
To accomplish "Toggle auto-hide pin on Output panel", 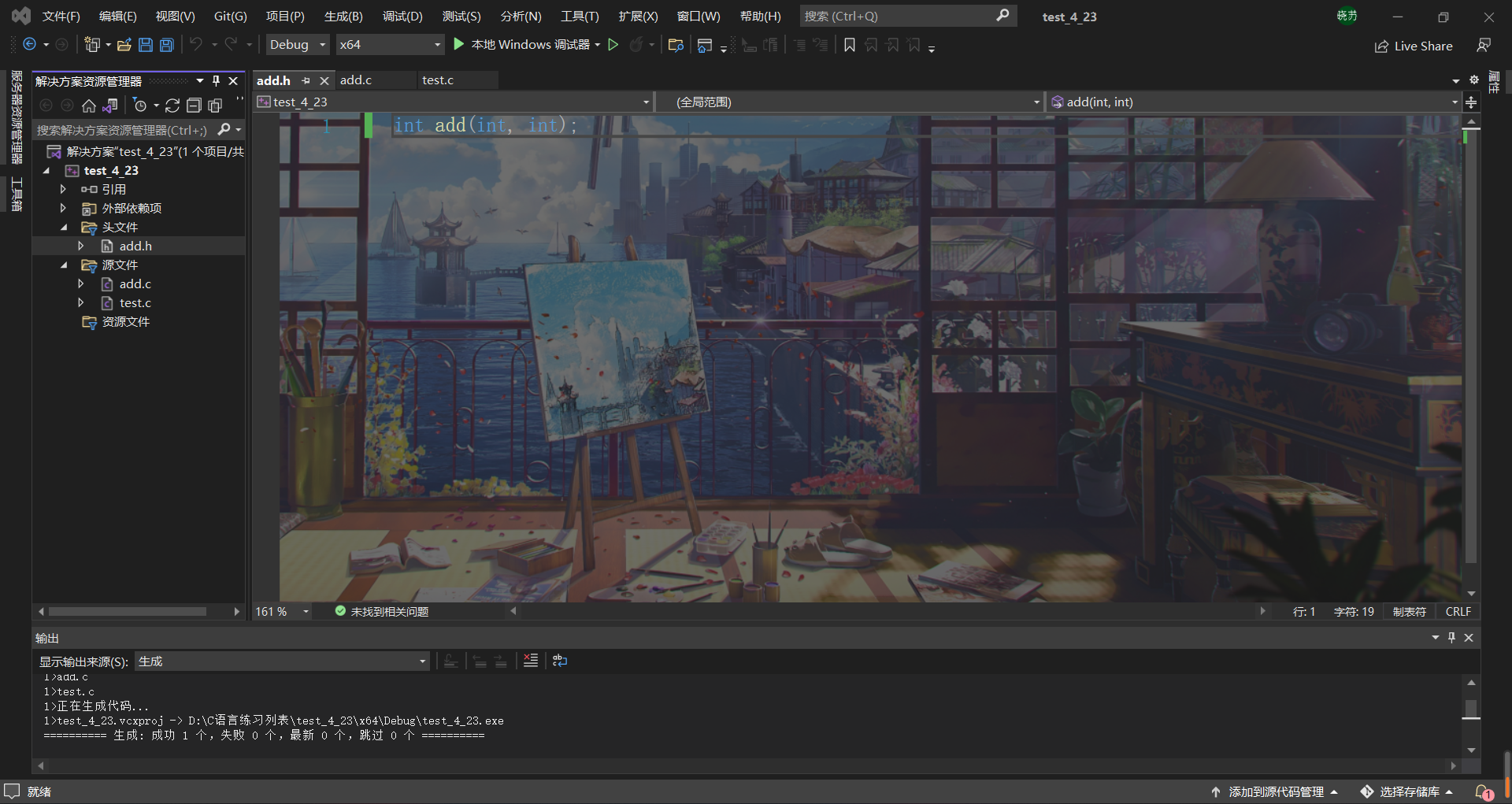I will point(1451,638).
